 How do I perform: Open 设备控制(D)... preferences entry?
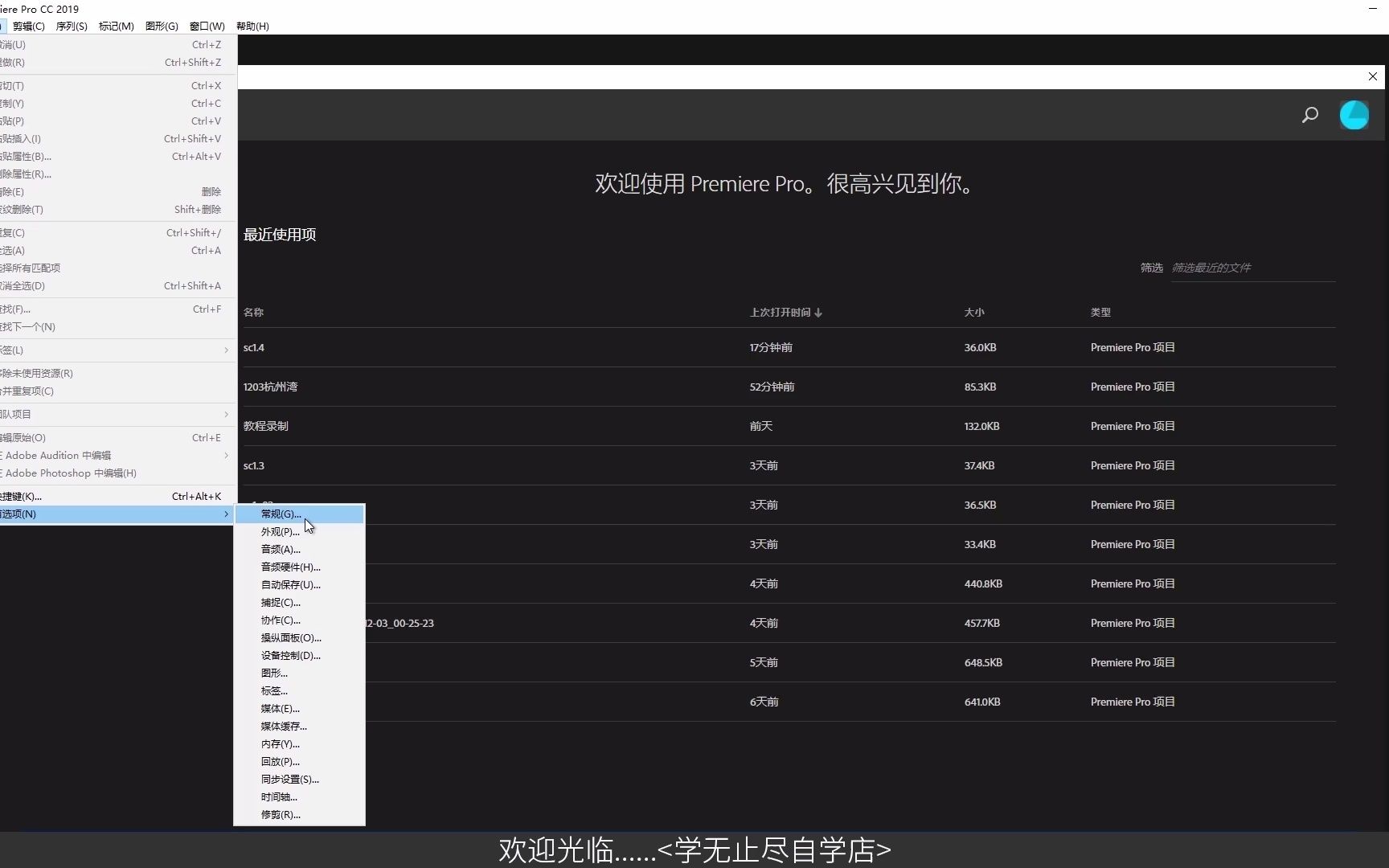pos(299,655)
